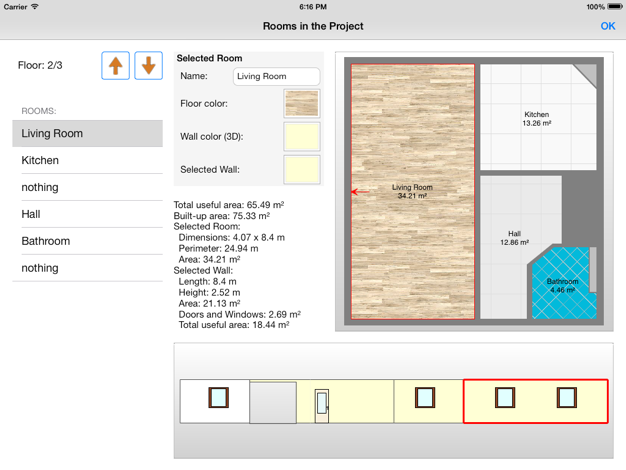
Task: Click the red wall selection arrow on the plan
Action: 356,192
